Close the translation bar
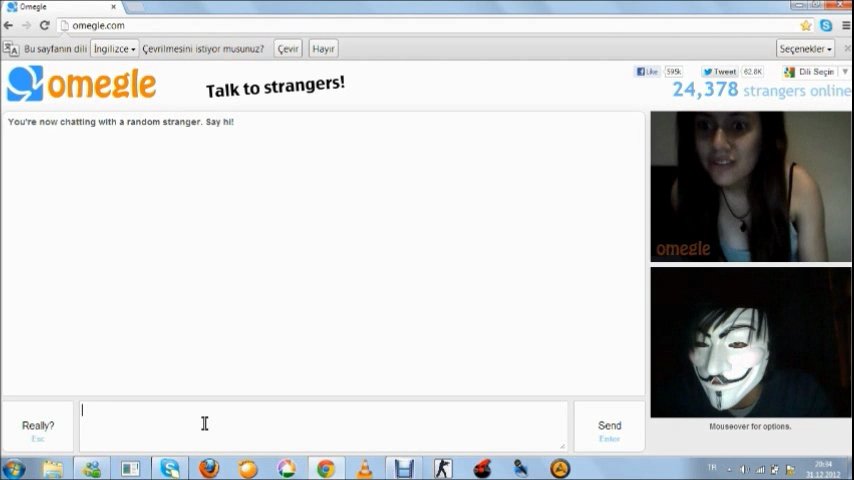The height and width of the screenshot is (480, 854). (847, 48)
